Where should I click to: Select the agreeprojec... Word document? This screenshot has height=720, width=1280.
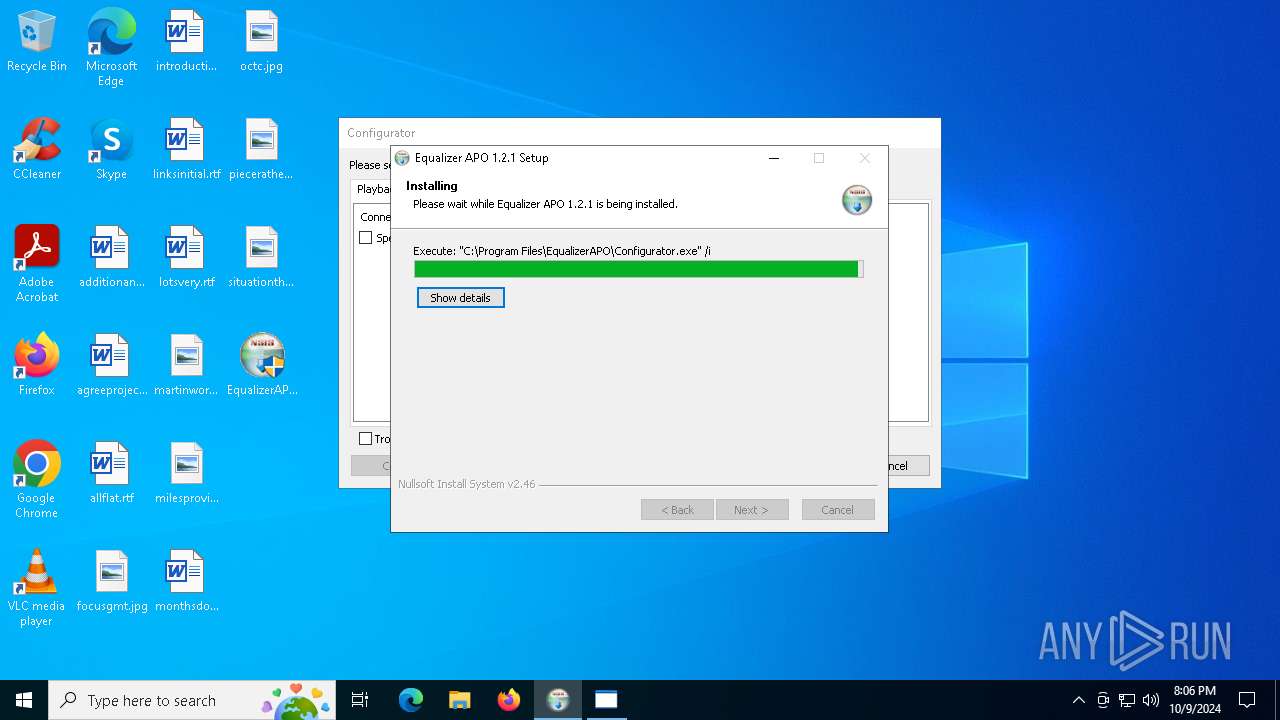(x=111, y=366)
